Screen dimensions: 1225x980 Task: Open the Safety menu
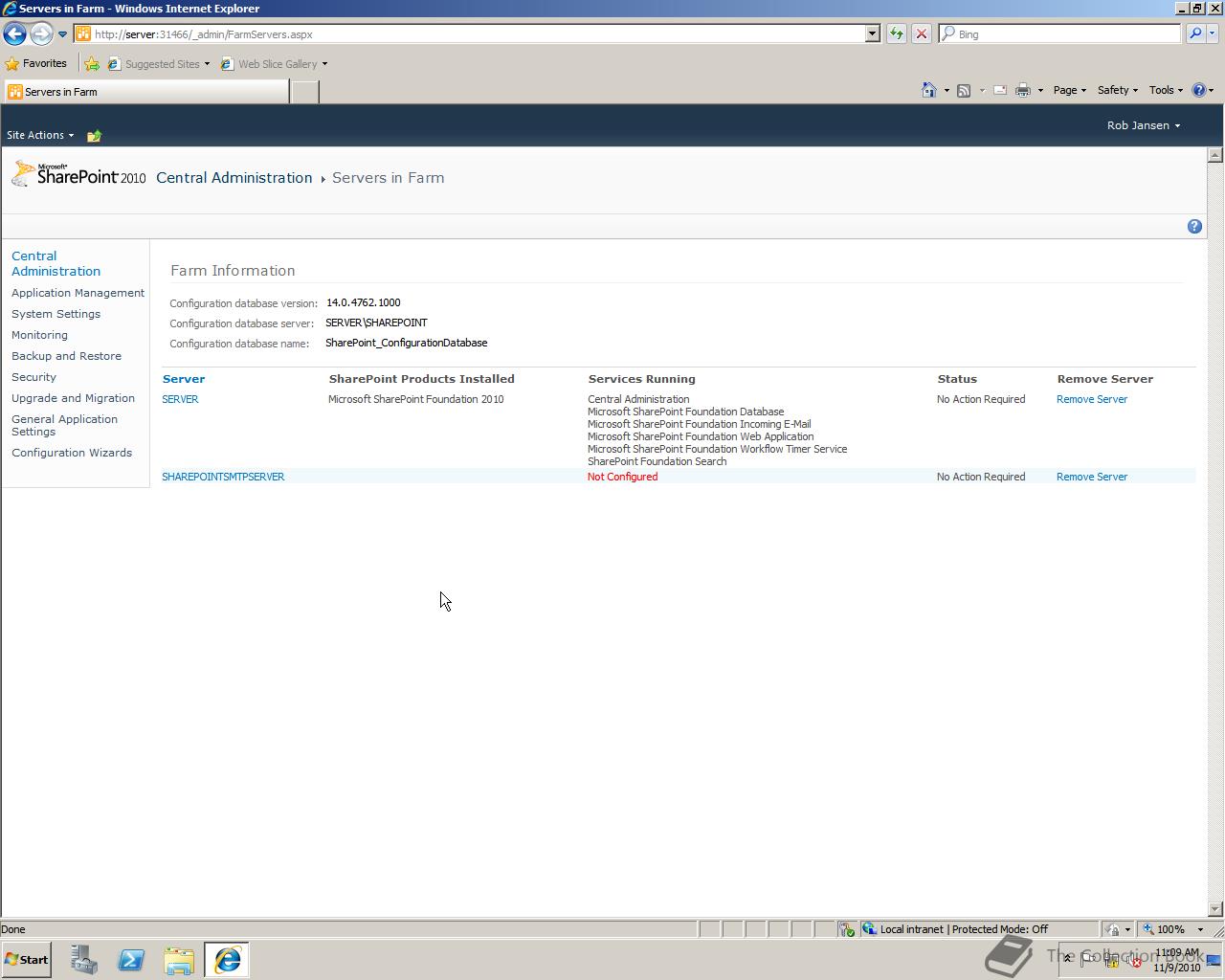point(1117,90)
